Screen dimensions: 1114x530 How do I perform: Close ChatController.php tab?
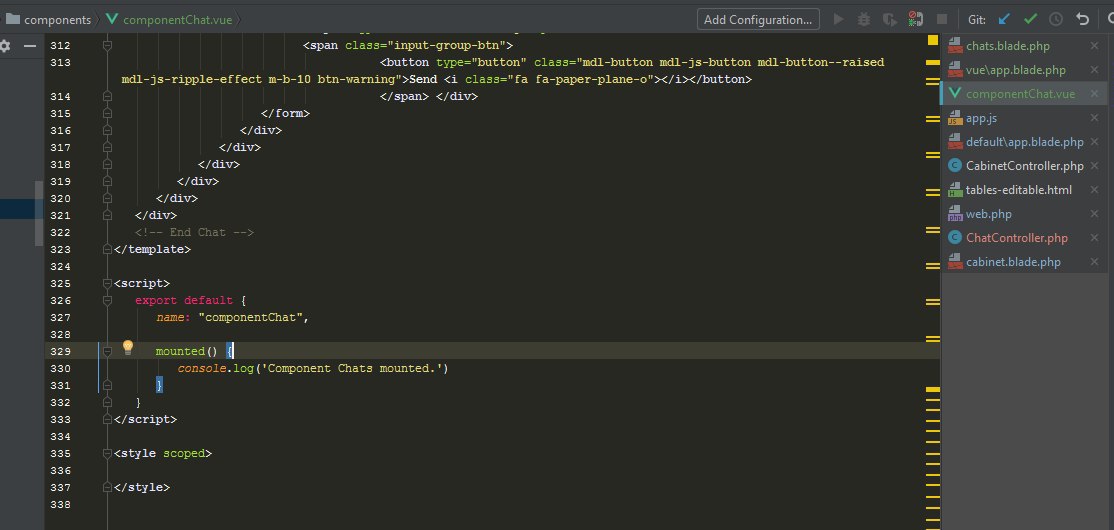point(1094,238)
